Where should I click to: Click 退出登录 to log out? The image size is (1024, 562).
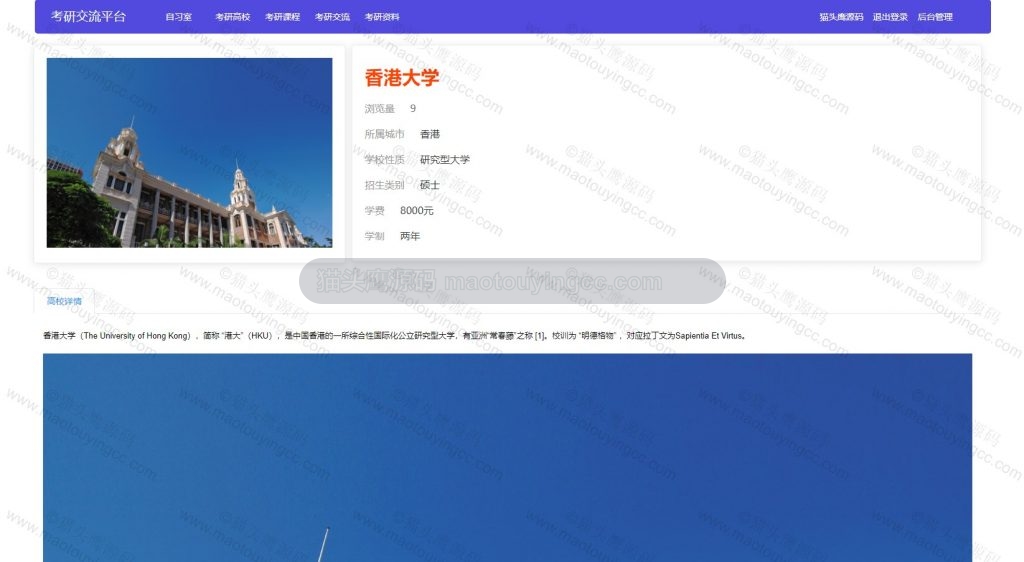click(890, 17)
